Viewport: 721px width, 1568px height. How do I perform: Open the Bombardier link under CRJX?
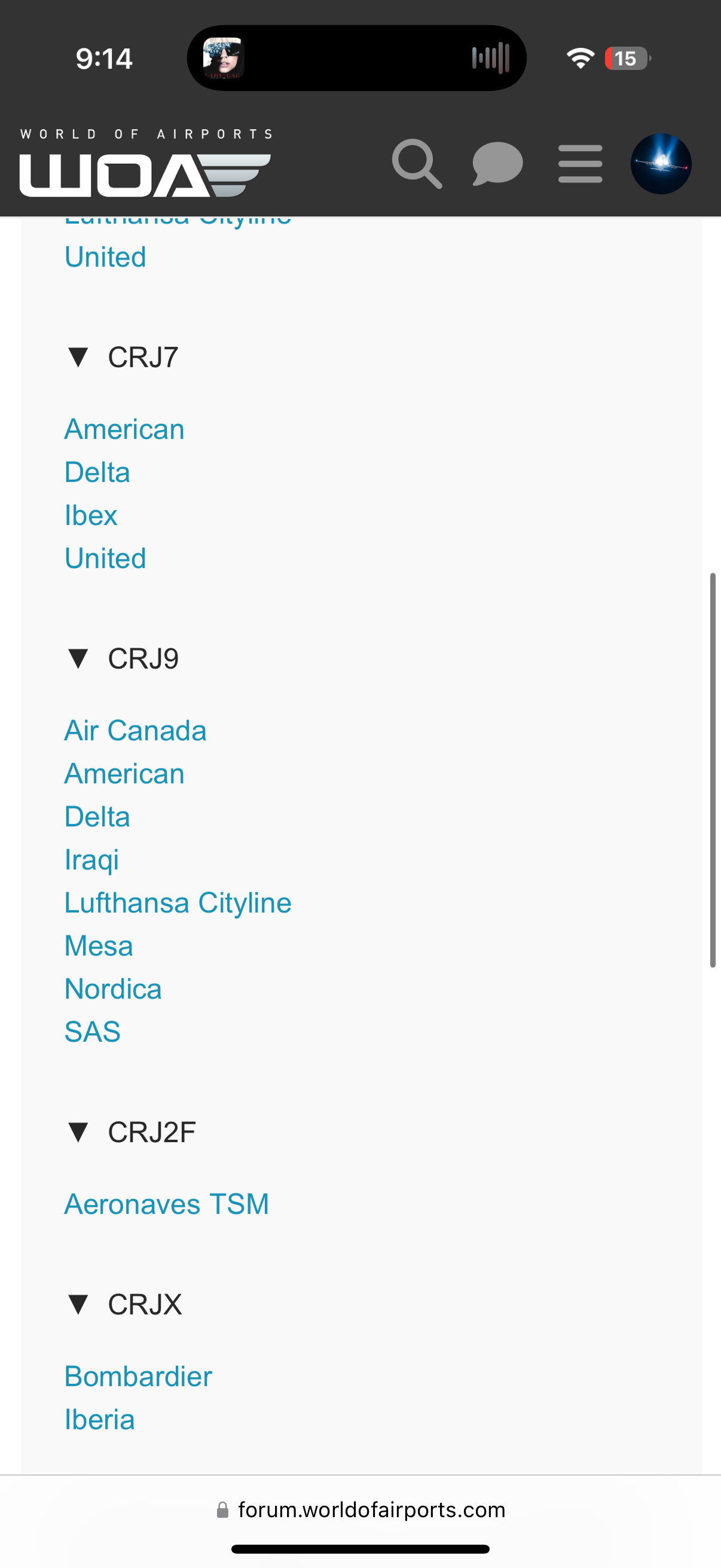139,1376
